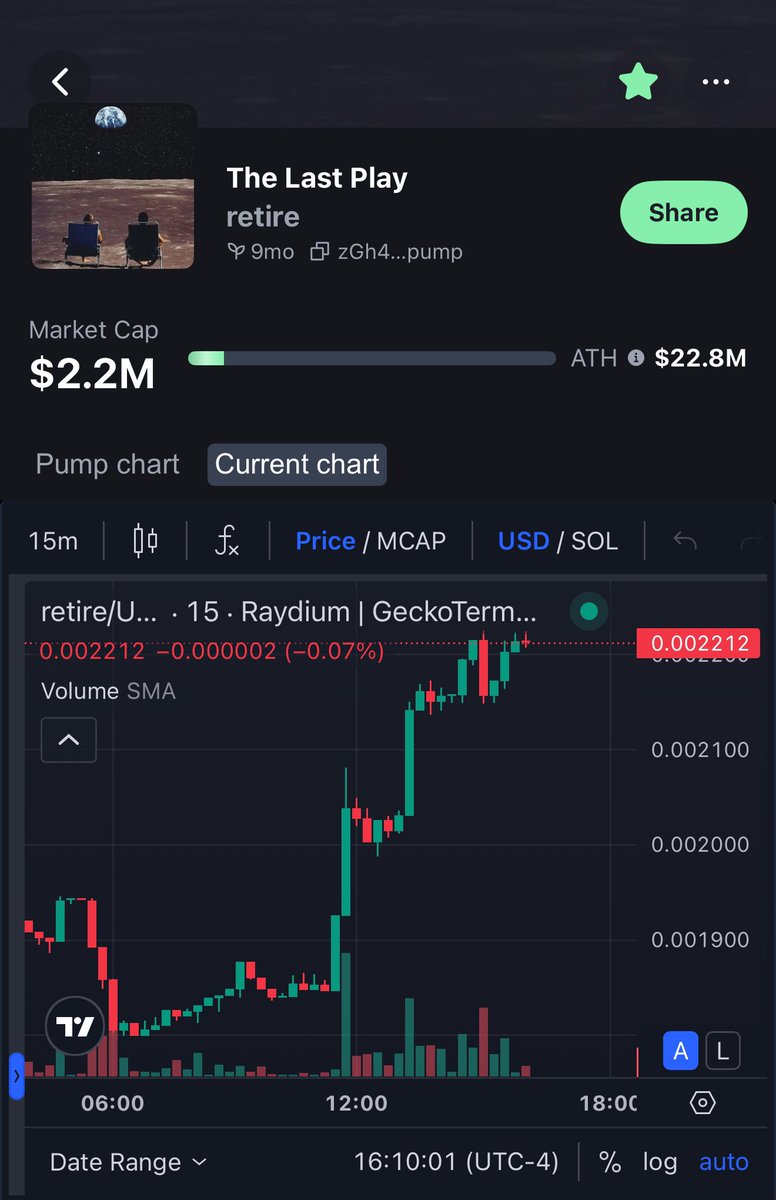776x1200 pixels.
Task: Toggle the % percentage scale
Action: click(609, 1162)
